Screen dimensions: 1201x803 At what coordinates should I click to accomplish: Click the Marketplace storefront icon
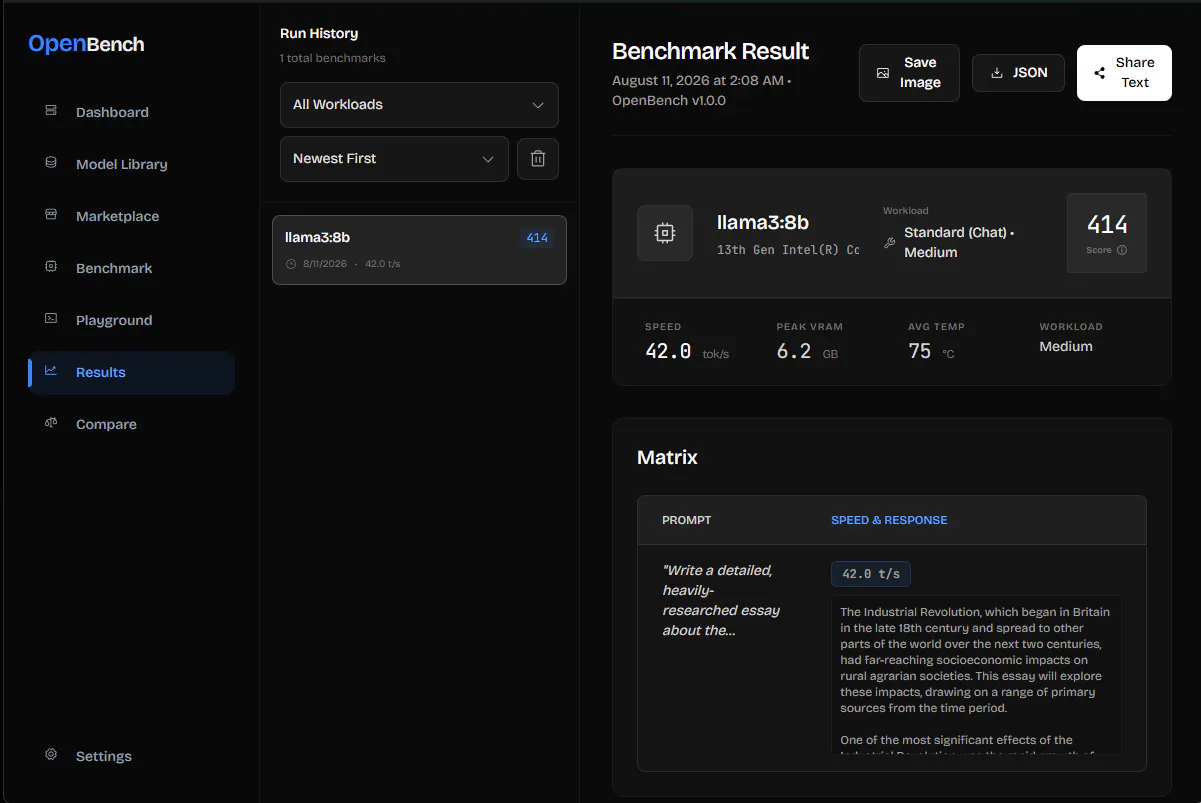[51, 215]
